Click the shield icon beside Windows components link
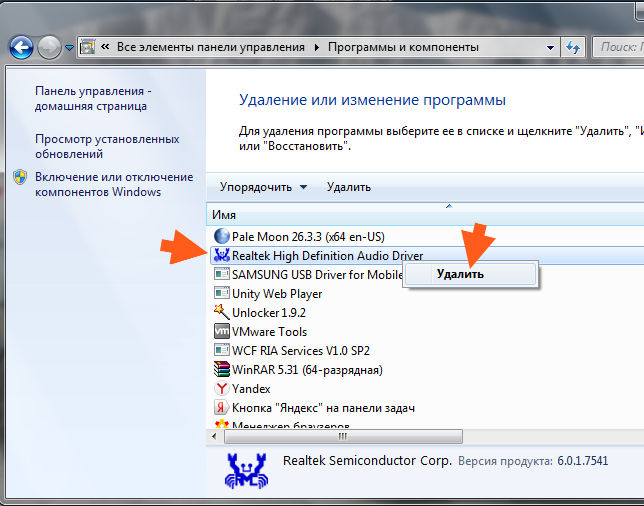Viewport: 644px width, 506px height. pyautogui.click(x=20, y=177)
